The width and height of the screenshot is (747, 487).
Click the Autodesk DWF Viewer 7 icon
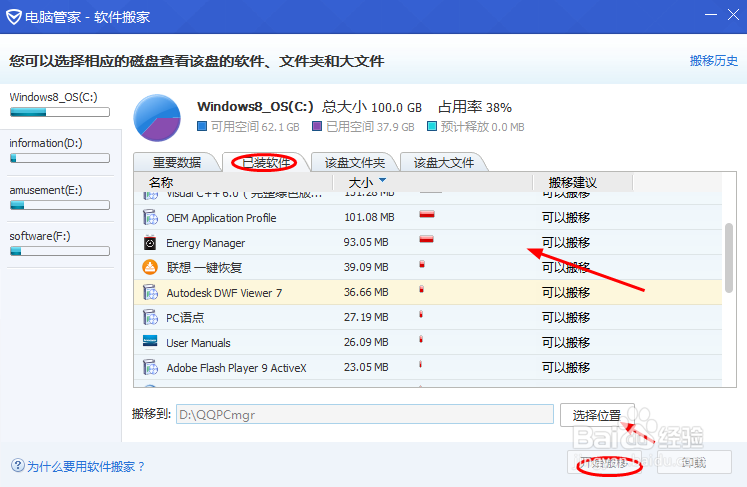(150, 292)
